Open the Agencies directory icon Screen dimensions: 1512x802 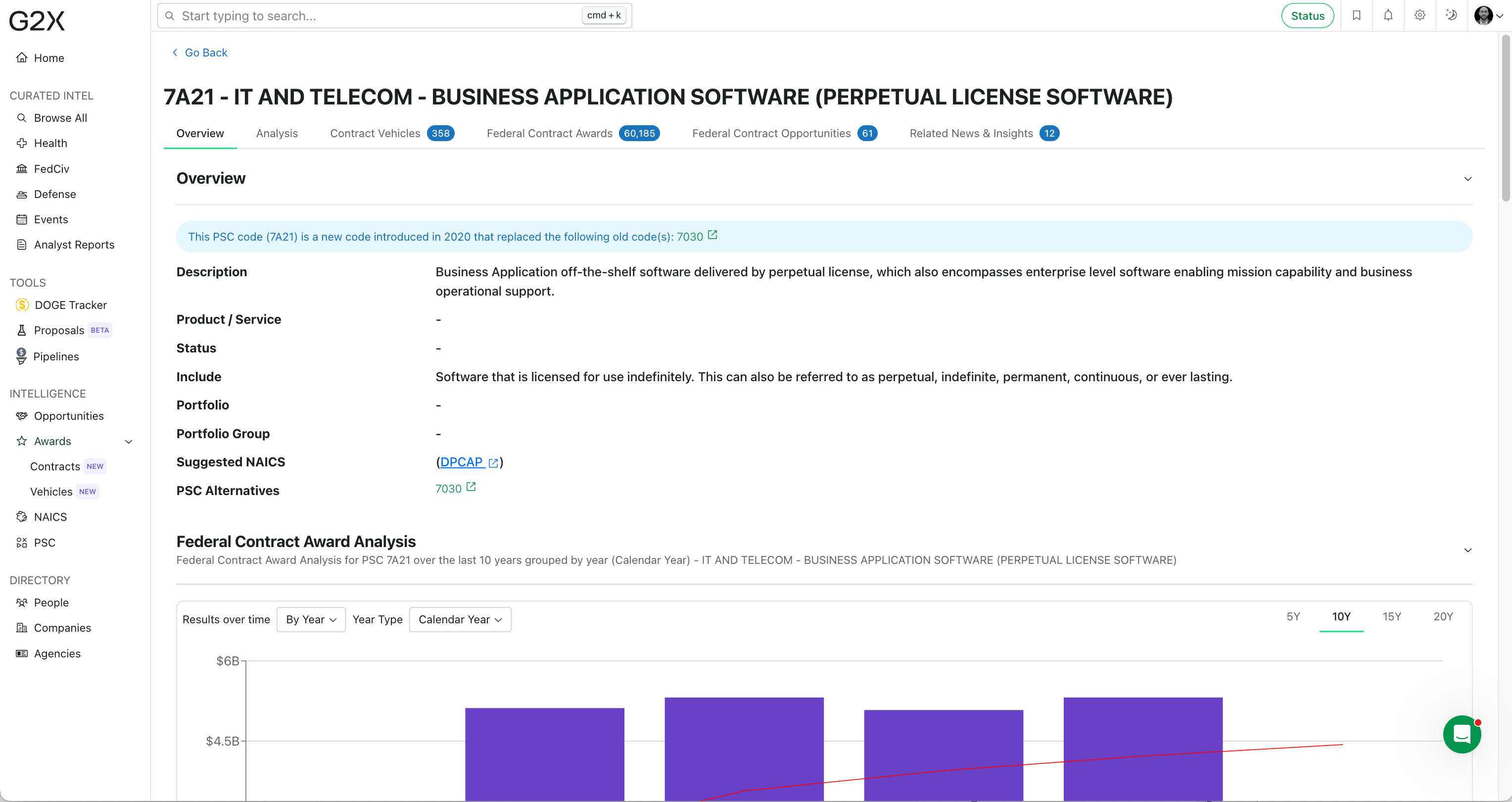click(x=22, y=653)
